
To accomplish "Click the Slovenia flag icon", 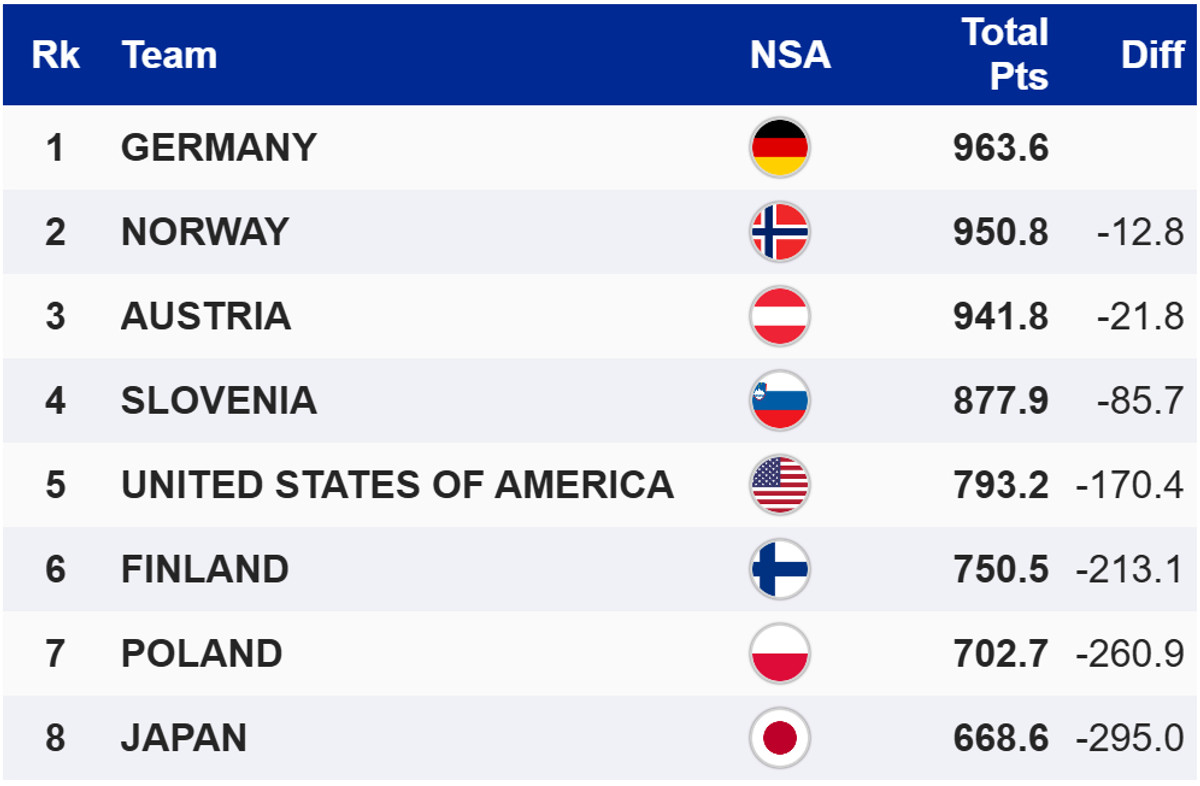I will 779,401.
